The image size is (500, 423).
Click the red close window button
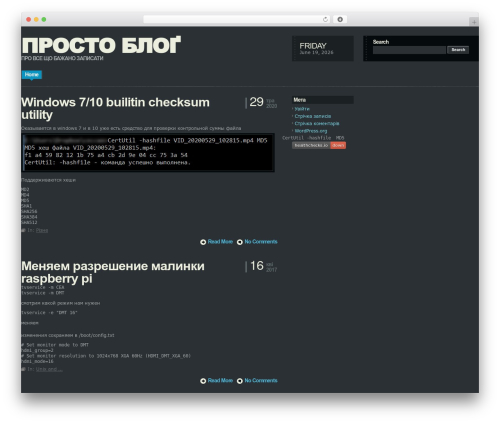29,19
